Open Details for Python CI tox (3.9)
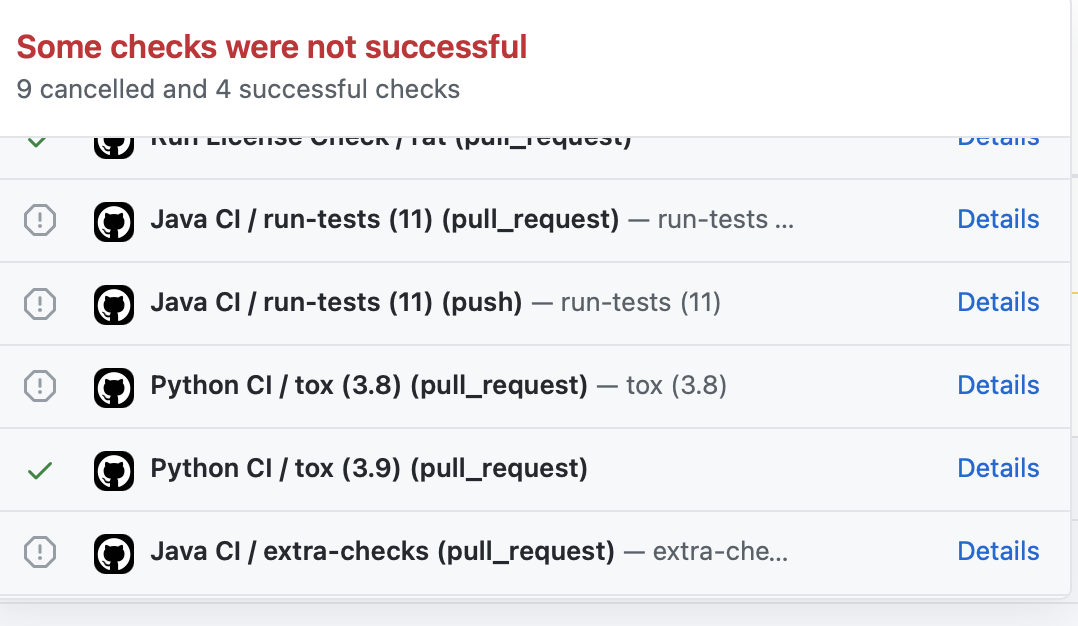Viewport: 1078px width, 626px height. click(998, 469)
